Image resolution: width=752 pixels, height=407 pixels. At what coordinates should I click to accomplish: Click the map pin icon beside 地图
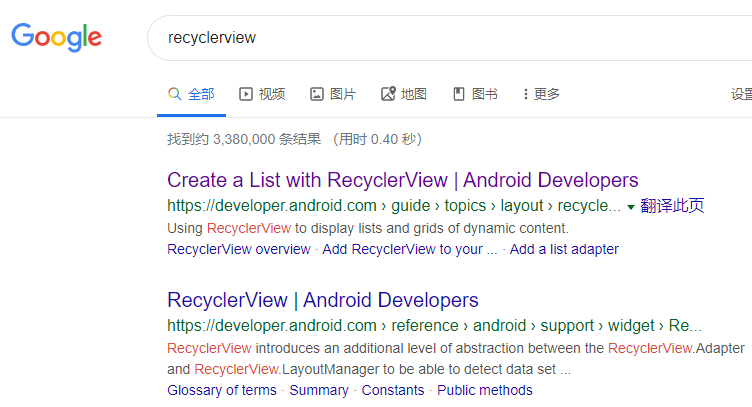coord(388,94)
